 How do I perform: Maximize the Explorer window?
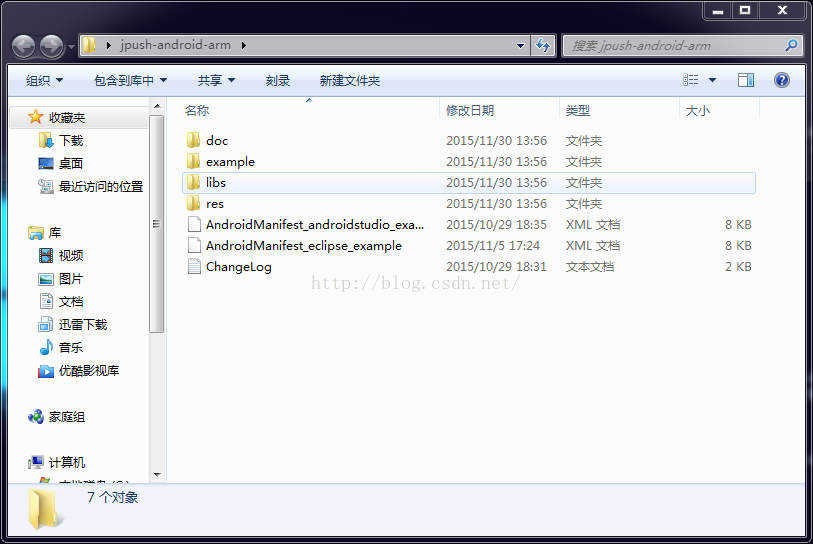(745, 10)
